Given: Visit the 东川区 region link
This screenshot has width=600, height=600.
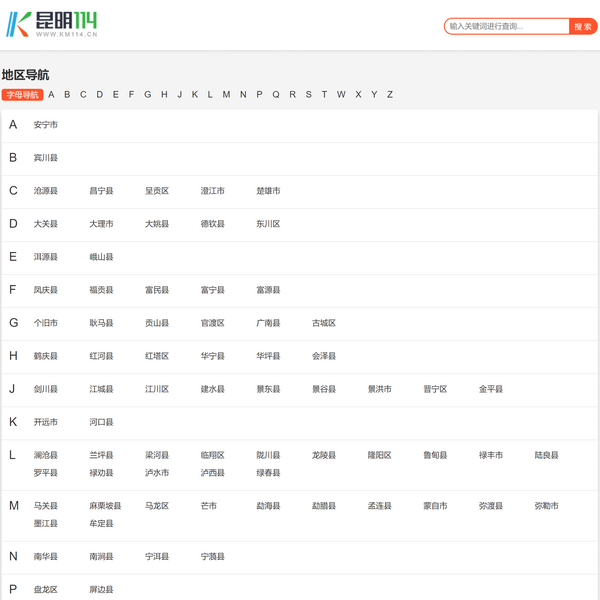Looking at the screenshot, I should pyautogui.click(x=268, y=224).
